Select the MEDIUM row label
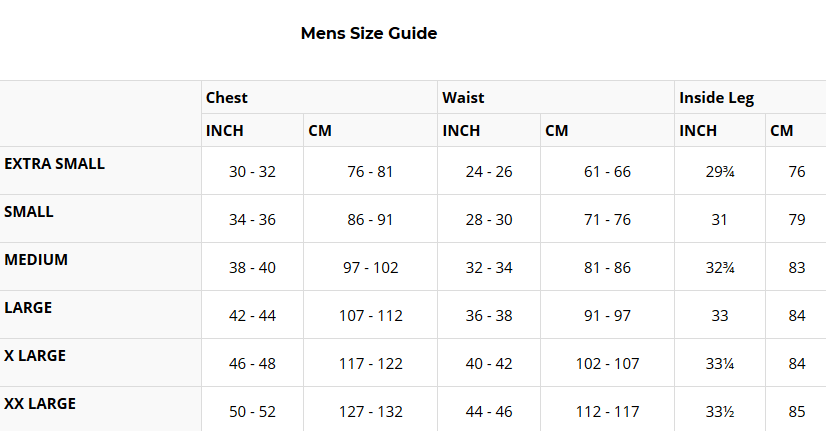 36,260
